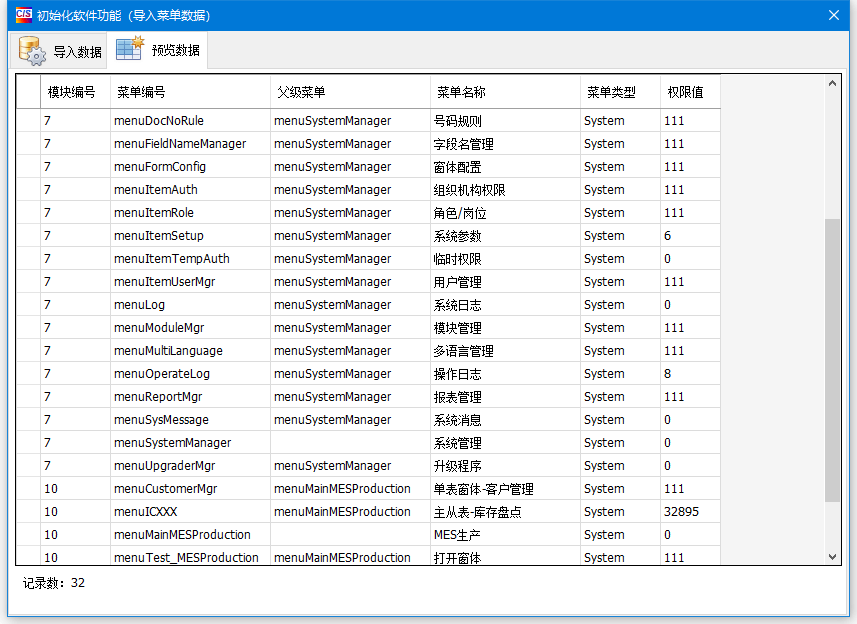Click the 父级菜单 column header
The width and height of the screenshot is (857, 624).
pyautogui.click(x=301, y=92)
